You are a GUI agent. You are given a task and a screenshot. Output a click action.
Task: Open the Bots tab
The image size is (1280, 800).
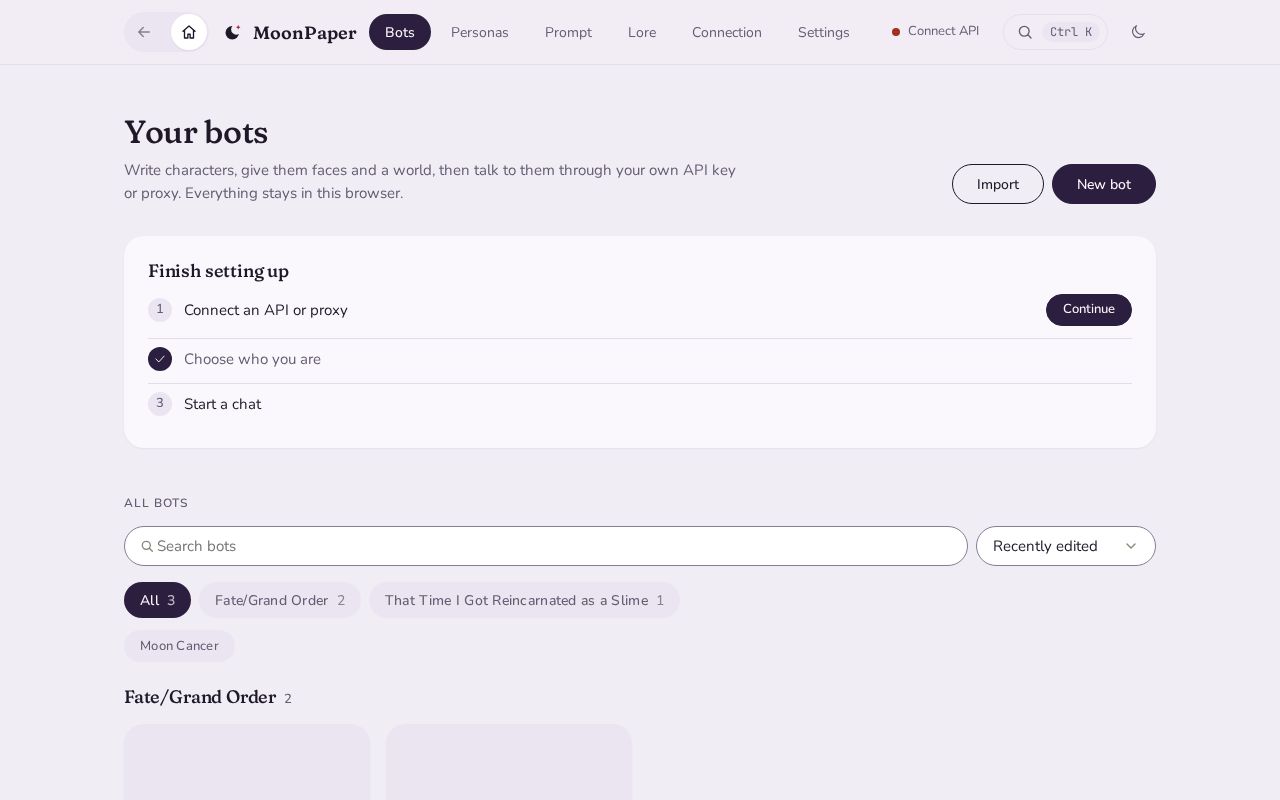(400, 32)
